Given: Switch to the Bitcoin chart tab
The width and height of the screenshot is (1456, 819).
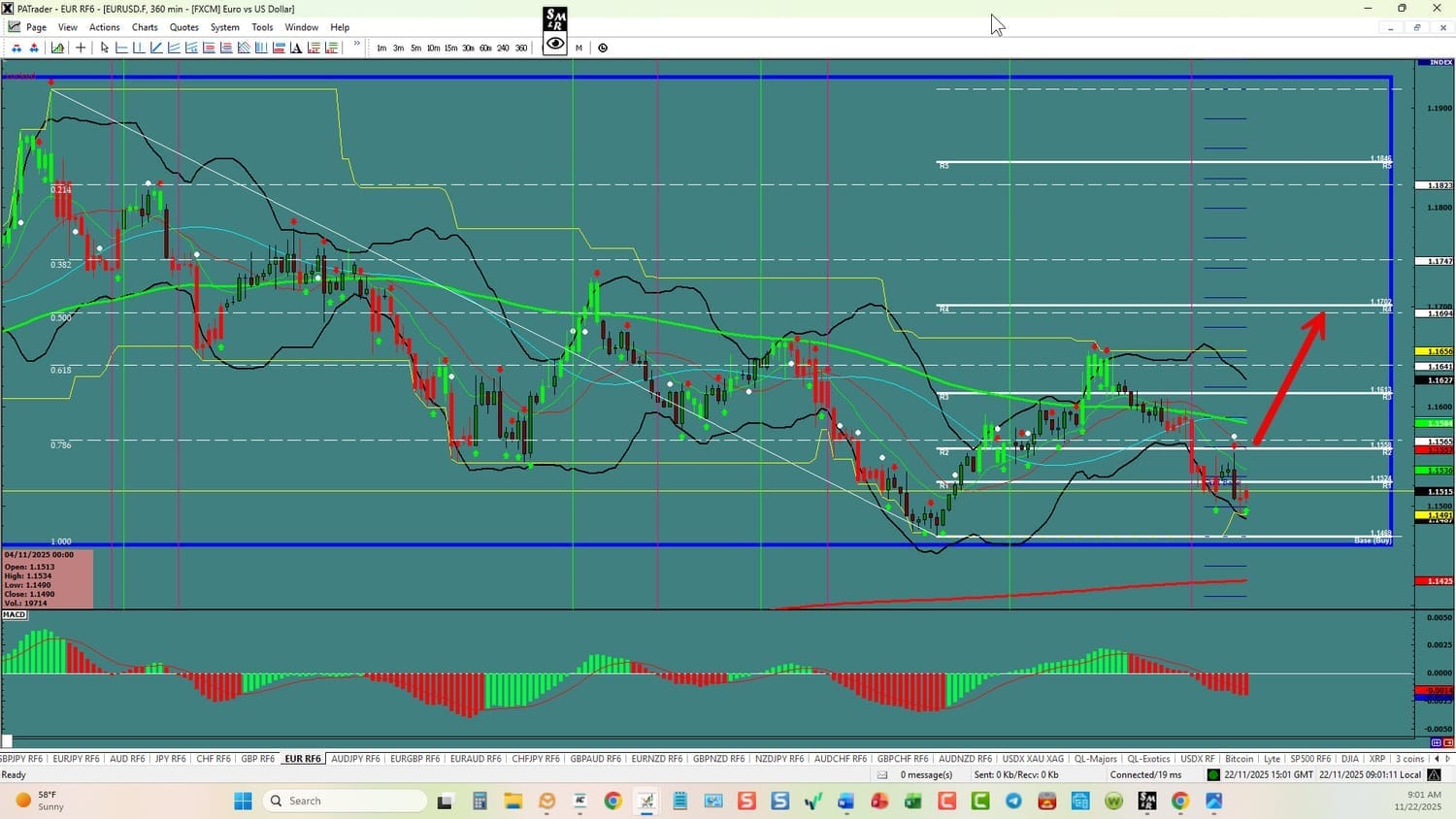Looking at the screenshot, I should click(x=1239, y=759).
